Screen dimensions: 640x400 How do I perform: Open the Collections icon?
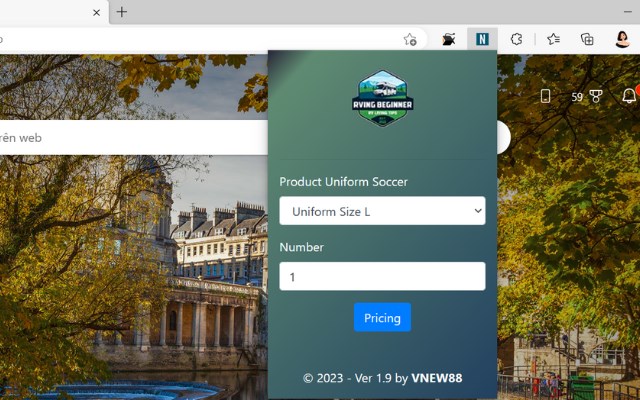point(587,39)
